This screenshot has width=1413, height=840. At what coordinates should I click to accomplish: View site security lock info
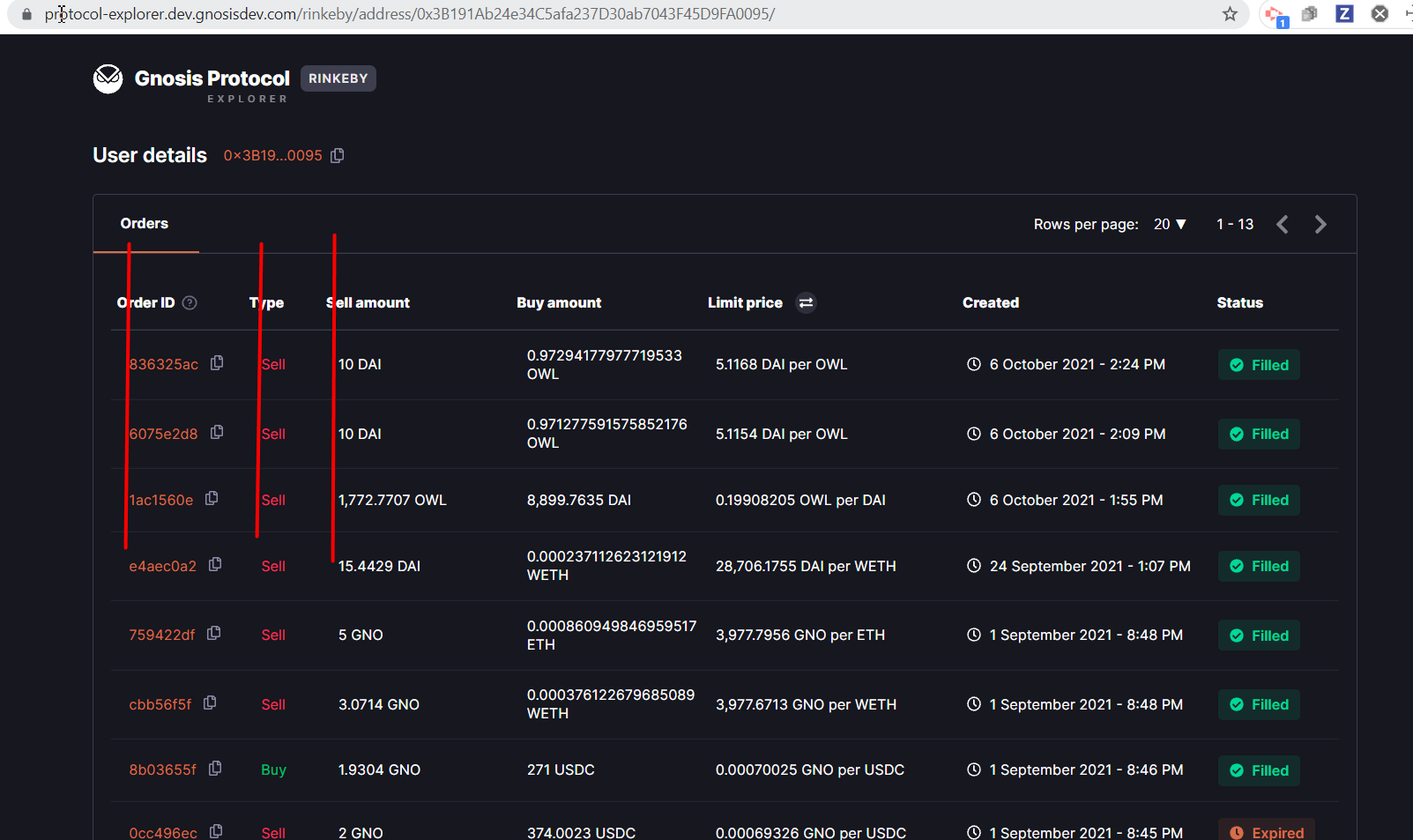pyautogui.click(x=26, y=14)
